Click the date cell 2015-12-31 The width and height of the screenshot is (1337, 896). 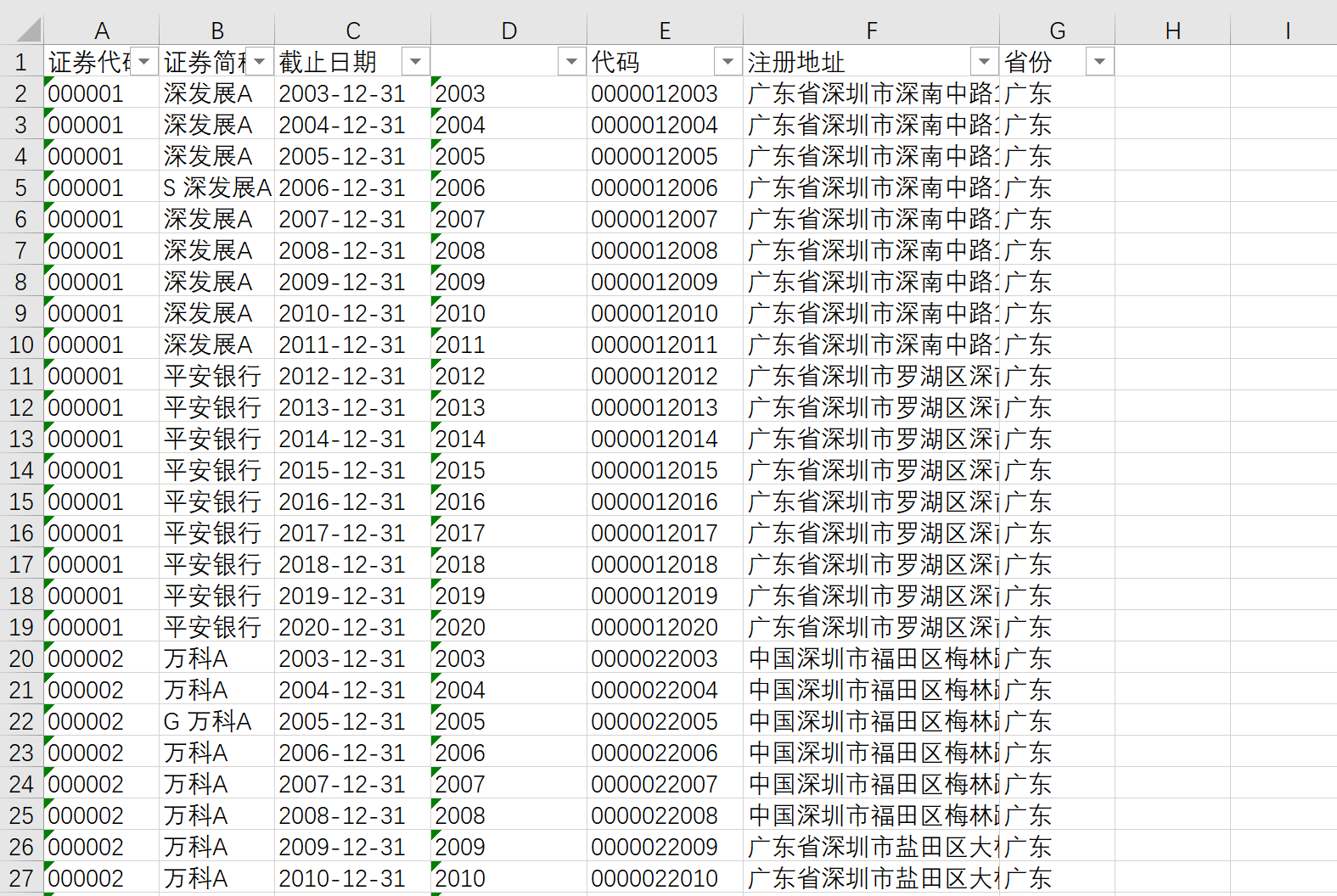(x=353, y=470)
